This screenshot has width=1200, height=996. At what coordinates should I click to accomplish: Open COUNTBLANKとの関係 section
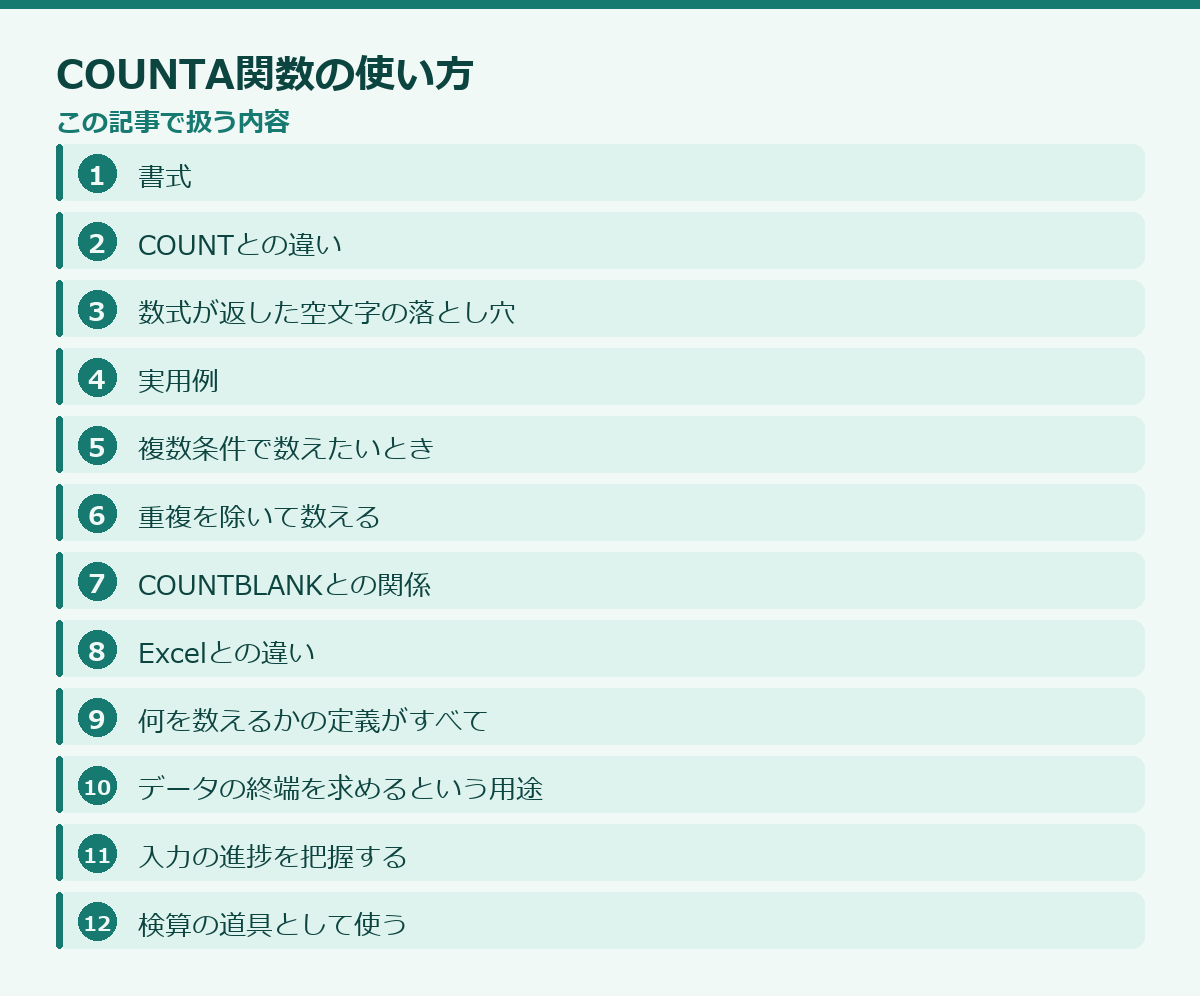tap(600, 581)
